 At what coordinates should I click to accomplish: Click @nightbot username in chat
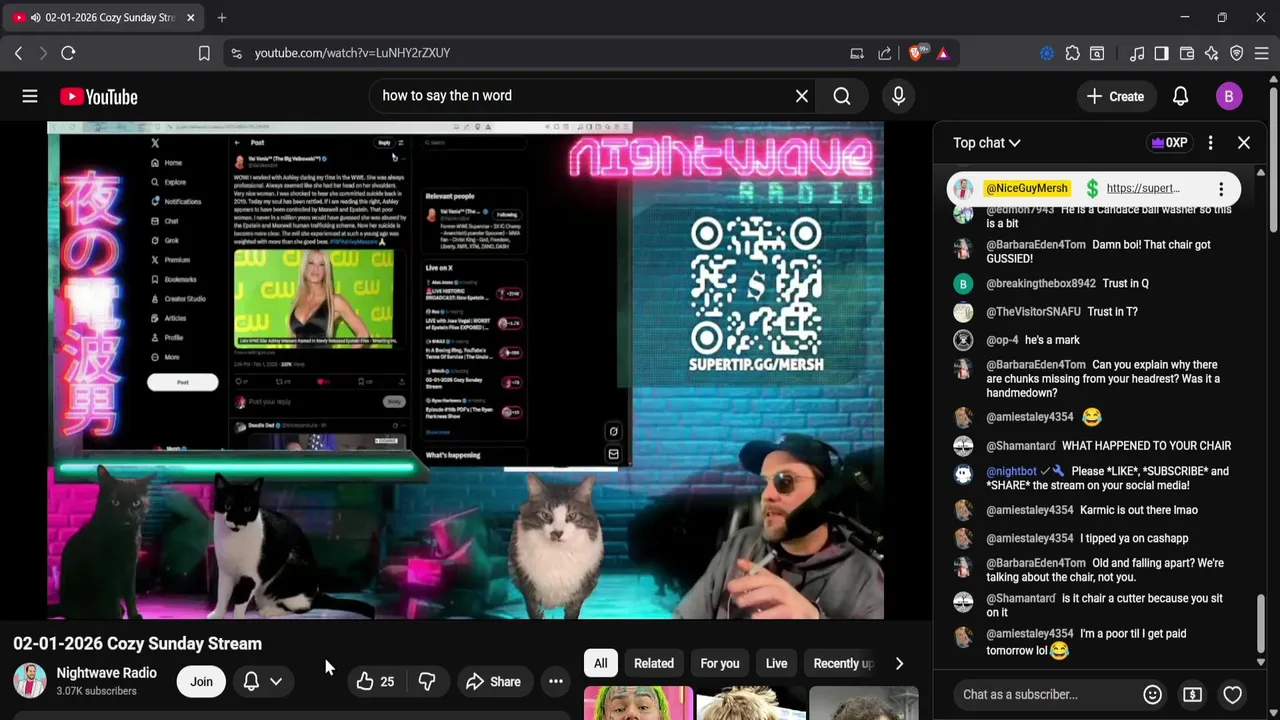point(1011,471)
